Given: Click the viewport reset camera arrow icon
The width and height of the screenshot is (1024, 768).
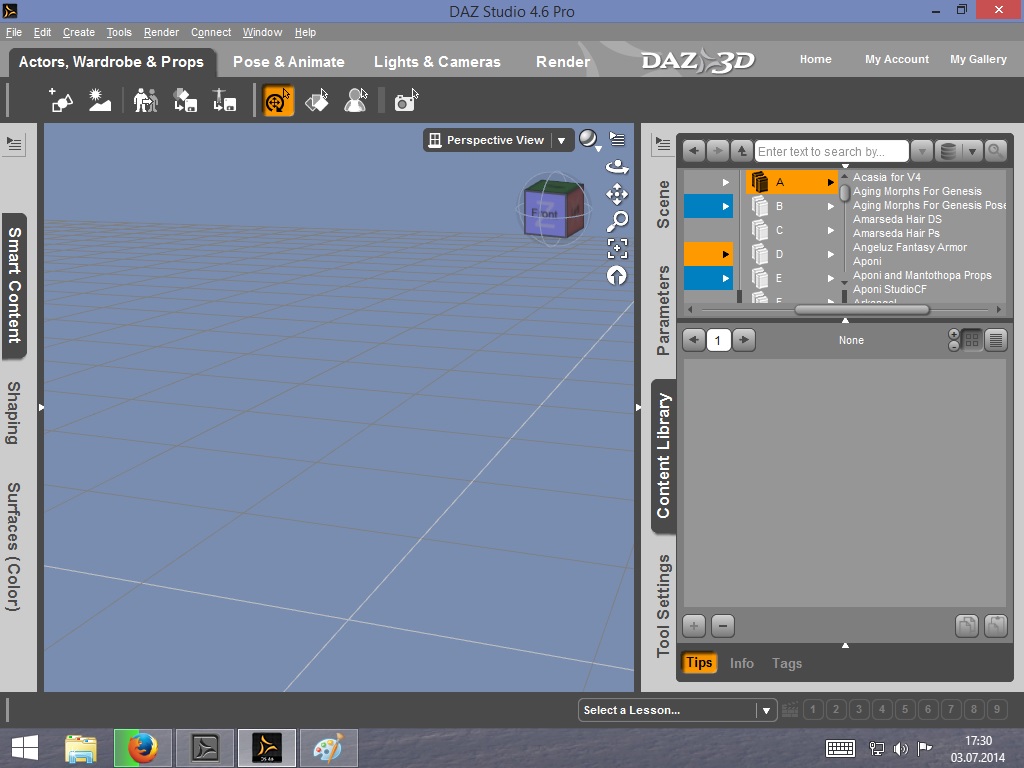Looking at the screenshot, I should 617,276.
